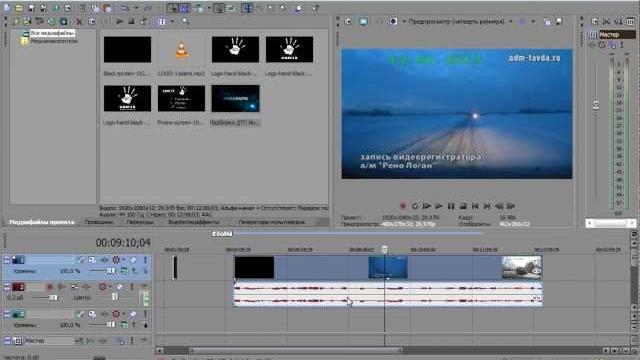Create a new project from main toolbar
Viewport: 640px width, 360px height.
tap(7, 8)
